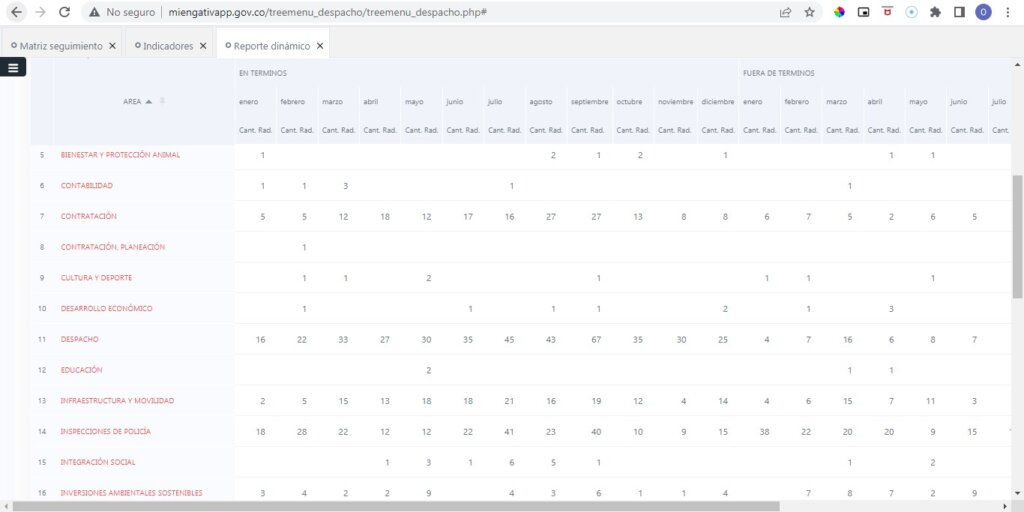Open CONTABILIDAD area link
Screen dimensions: 1024x512
coord(86,185)
